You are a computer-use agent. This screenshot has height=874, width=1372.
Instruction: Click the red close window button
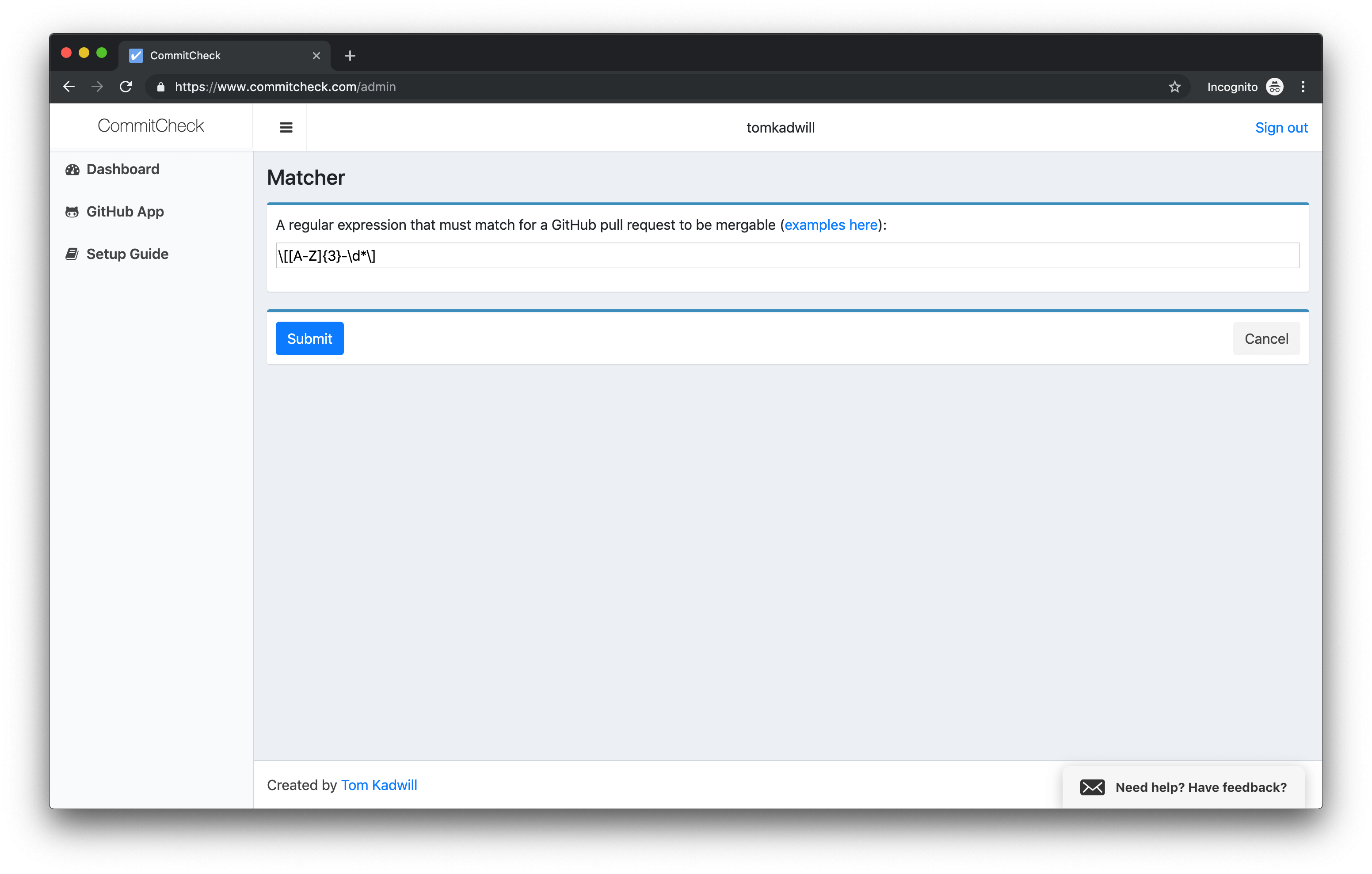pos(66,53)
